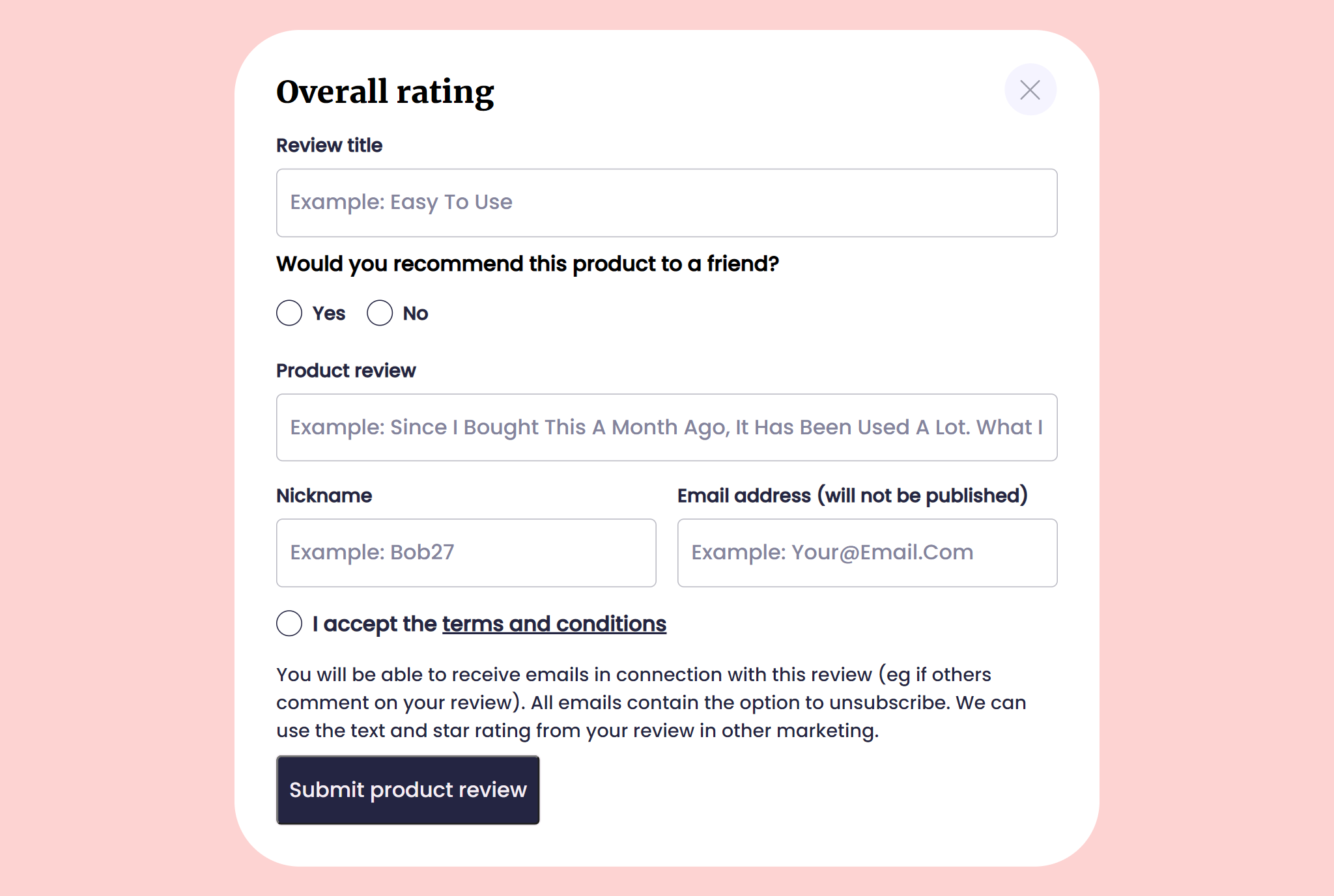Image resolution: width=1334 pixels, height=896 pixels.
Task: Click the 'Product review' field label
Action: tap(346, 371)
